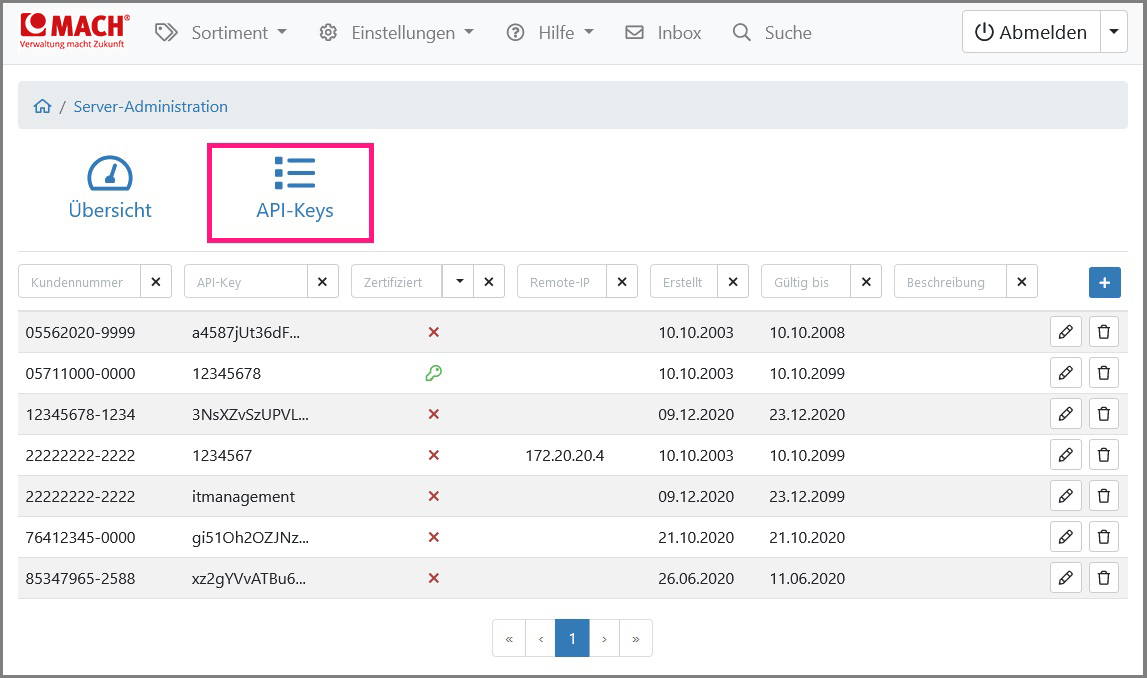
Task: Expand the Sortiment menu
Action: click(x=222, y=32)
